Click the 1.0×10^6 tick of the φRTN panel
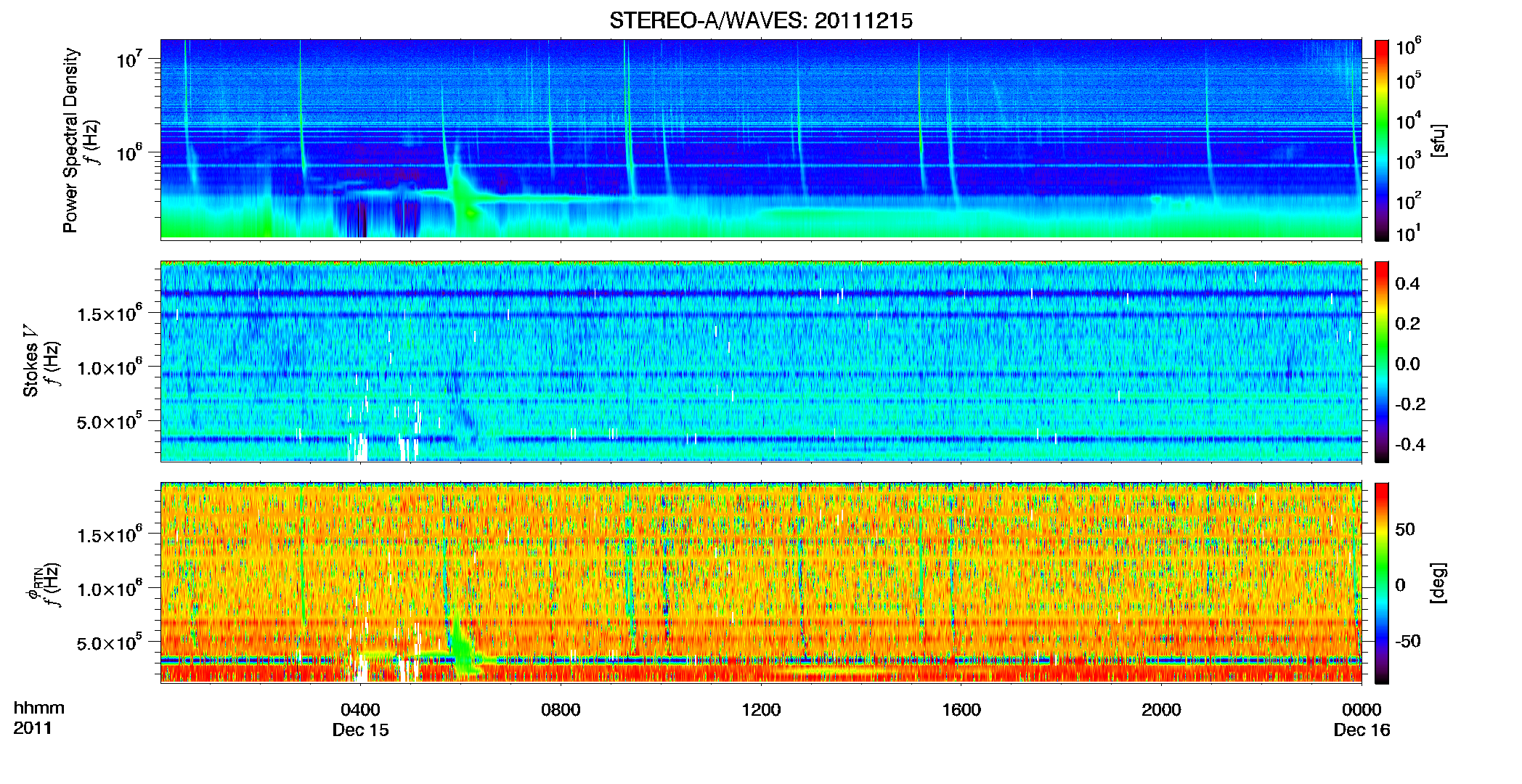The image size is (1522, 784). tap(109, 588)
